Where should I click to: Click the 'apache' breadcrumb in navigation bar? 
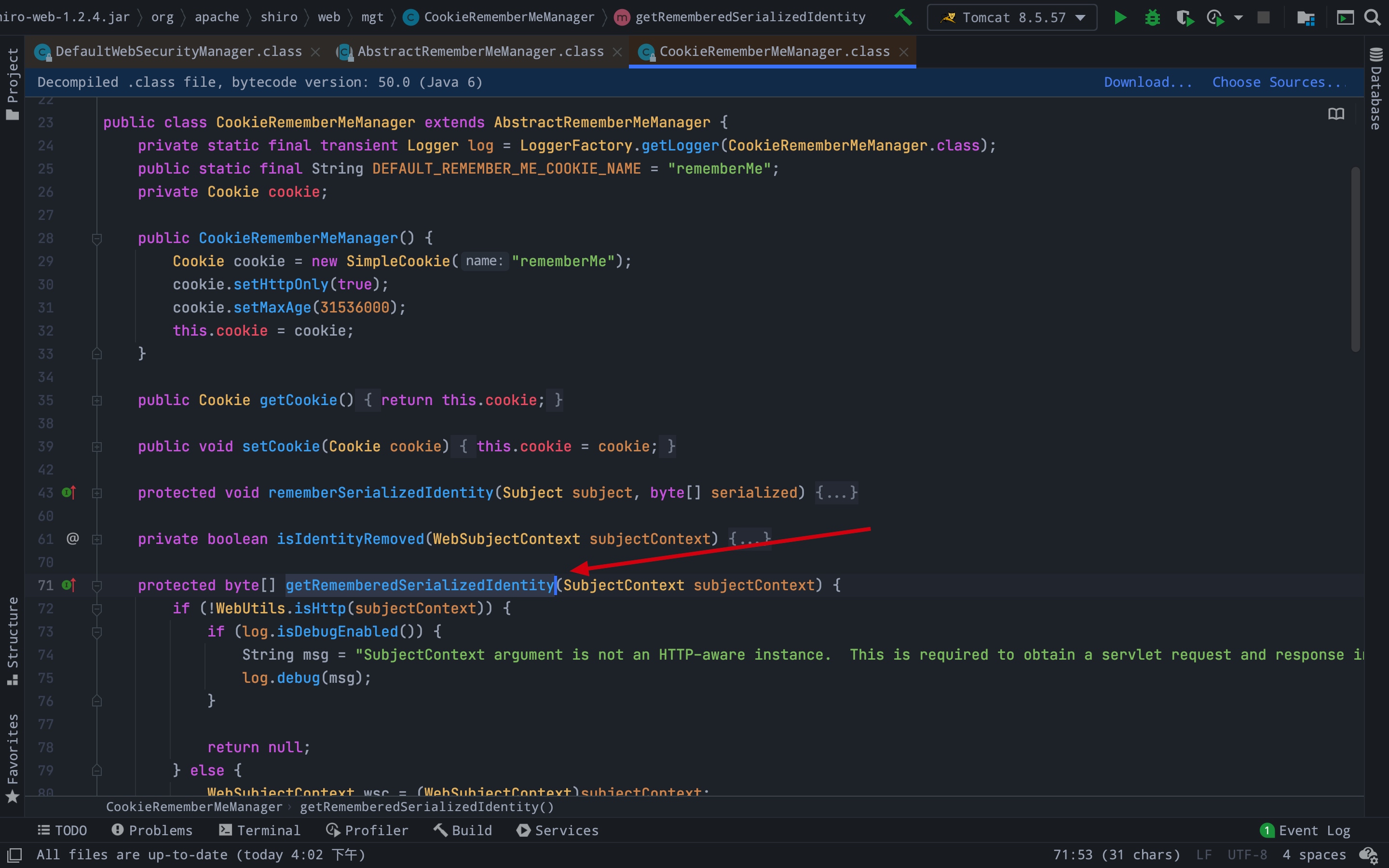(217, 17)
